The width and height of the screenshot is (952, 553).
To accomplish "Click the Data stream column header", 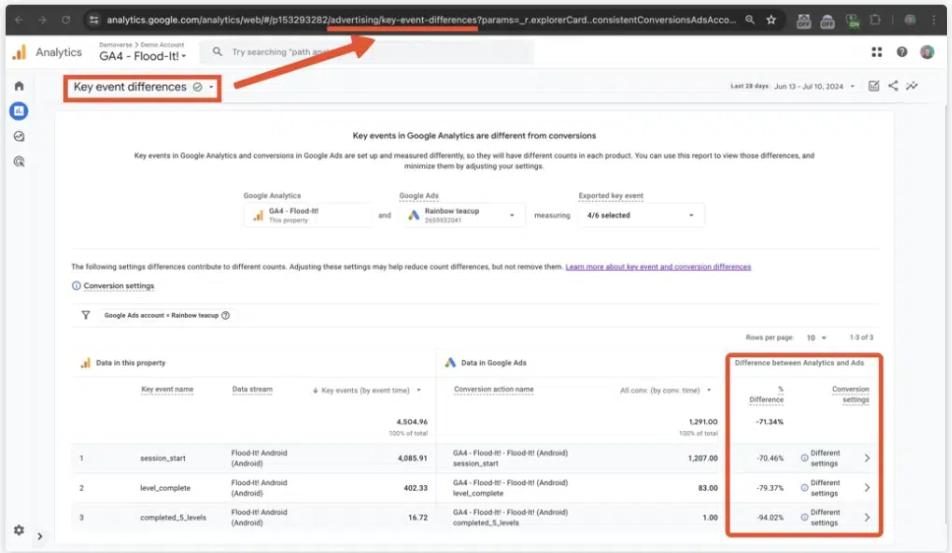I will pos(252,389).
